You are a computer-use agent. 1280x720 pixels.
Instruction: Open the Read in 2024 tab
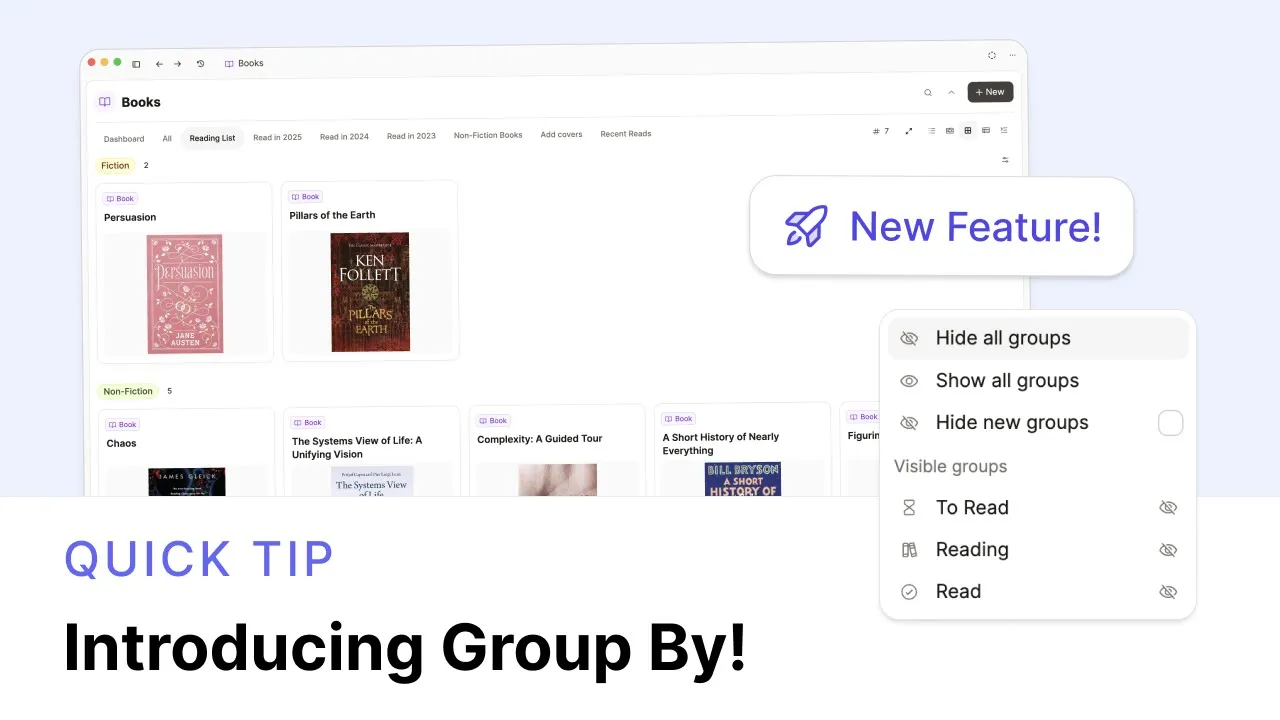pyautogui.click(x=344, y=137)
